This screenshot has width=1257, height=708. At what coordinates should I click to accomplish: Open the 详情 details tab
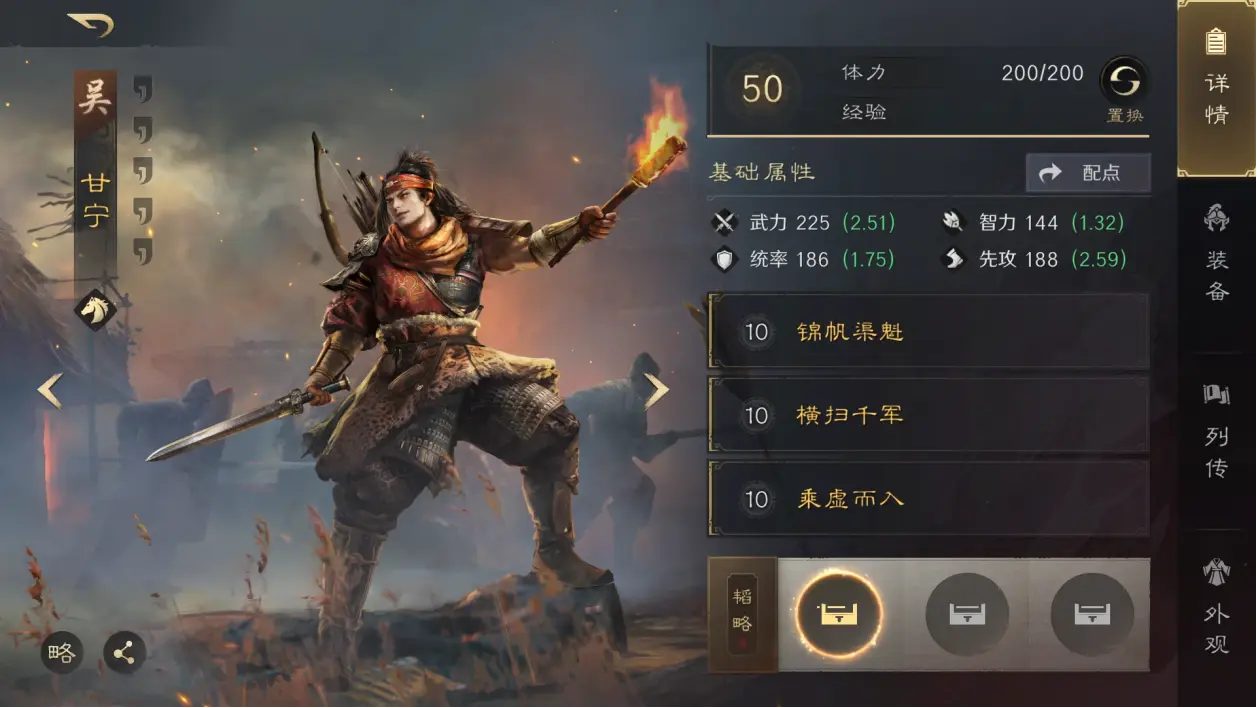pyautogui.click(x=1217, y=88)
